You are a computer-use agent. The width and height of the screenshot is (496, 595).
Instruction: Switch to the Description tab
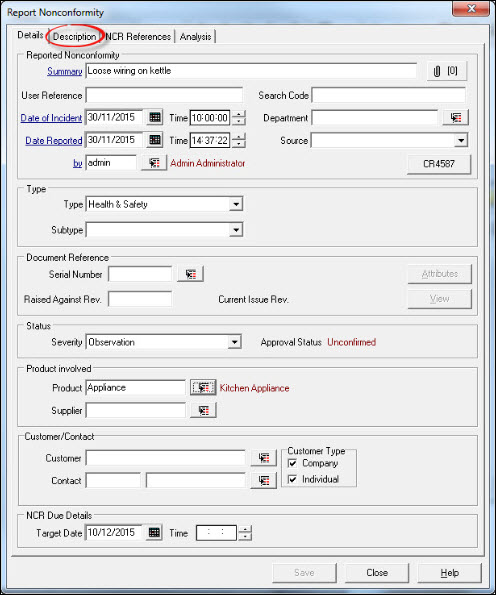74,36
